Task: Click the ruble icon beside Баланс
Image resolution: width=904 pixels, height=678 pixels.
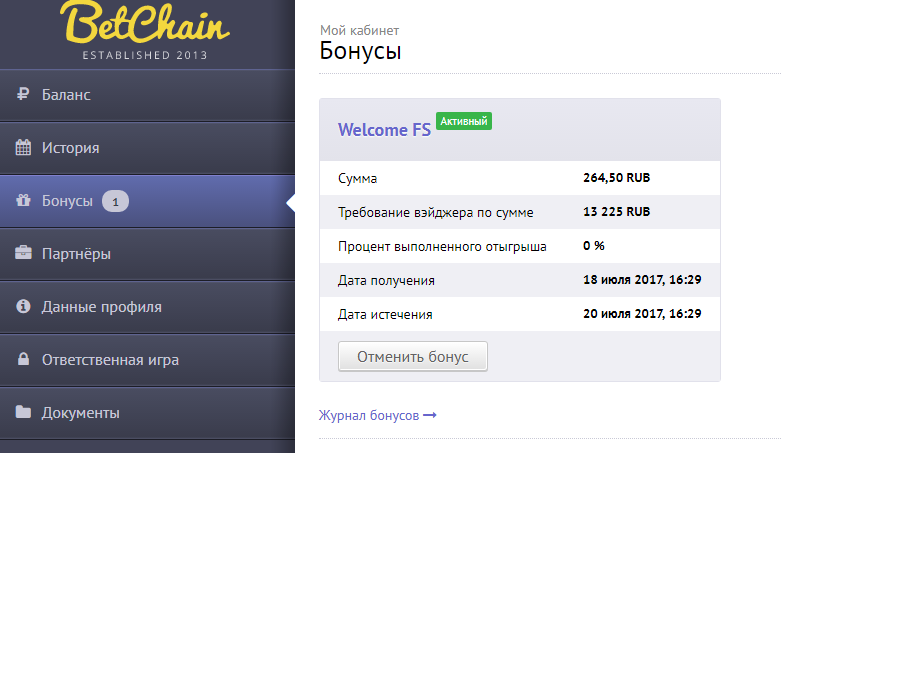Action: [x=23, y=93]
